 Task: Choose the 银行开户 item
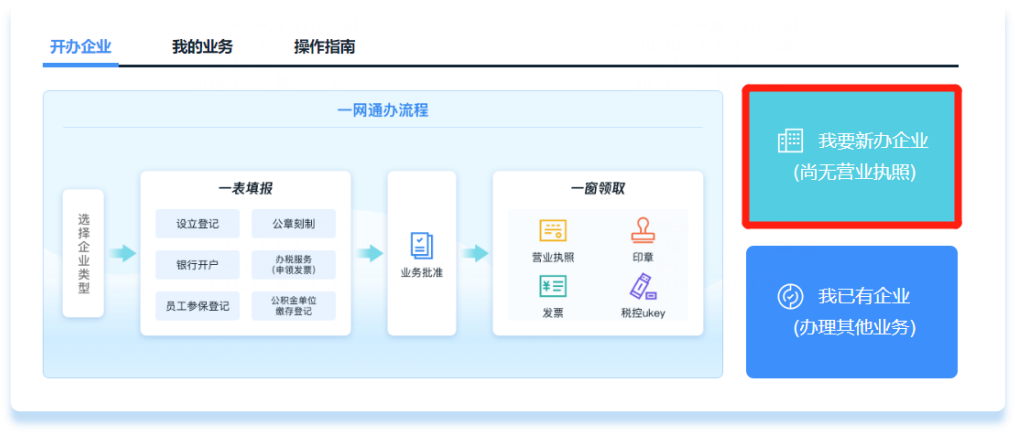[197, 265]
